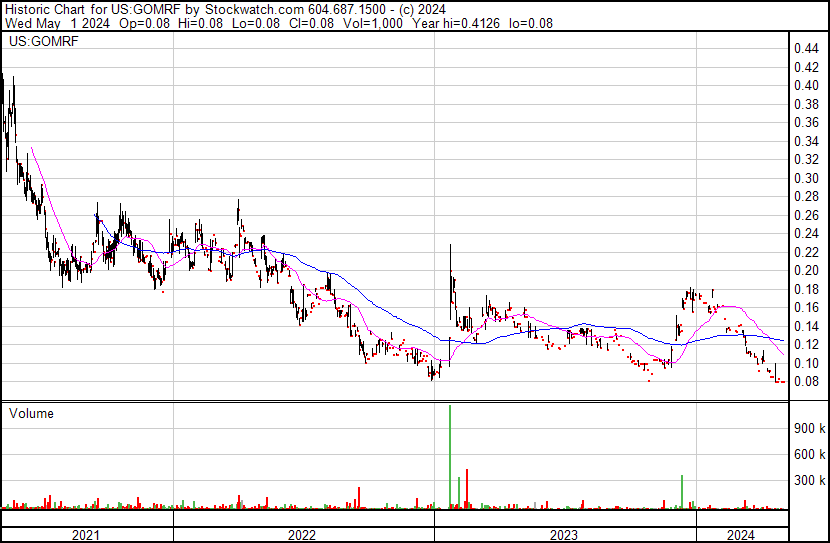Select the 2021 year on the time axis
The width and height of the screenshot is (830, 543).
click(x=86, y=535)
